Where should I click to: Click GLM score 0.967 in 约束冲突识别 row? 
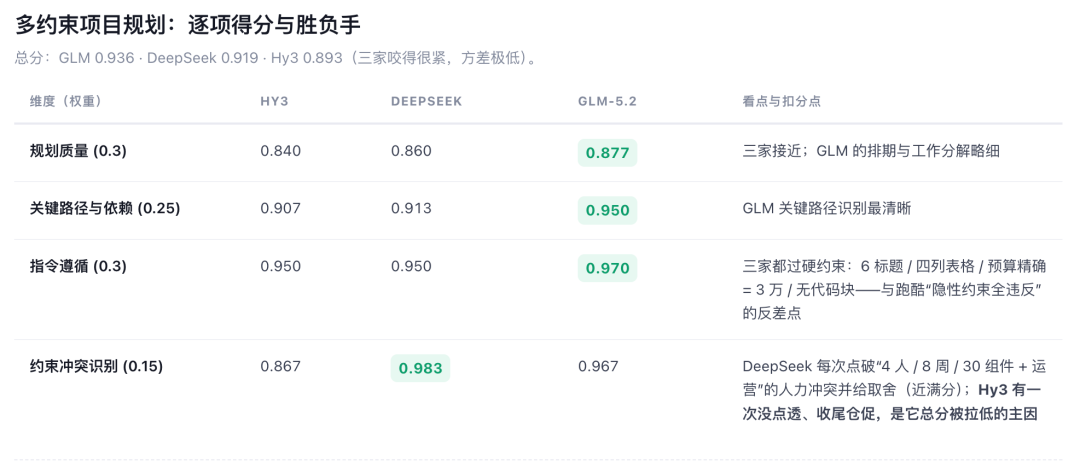tap(599, 367)
